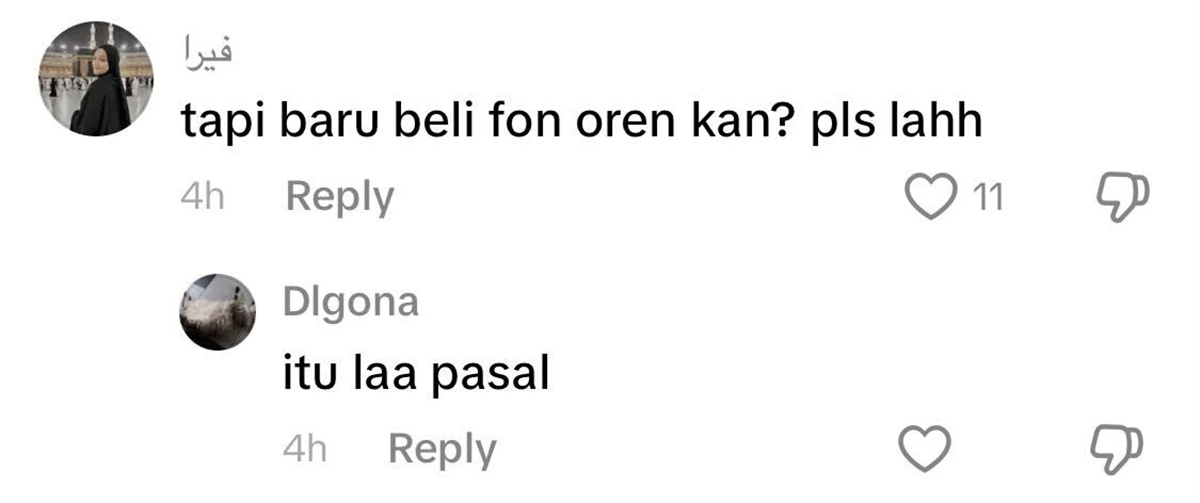Open profile picture of woman in black hijab
1200x503 pixels.
tap(96, 78)
